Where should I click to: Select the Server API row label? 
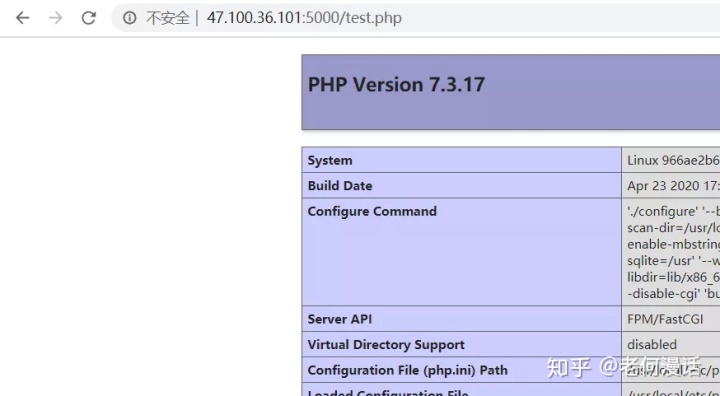tap(339, 319)
